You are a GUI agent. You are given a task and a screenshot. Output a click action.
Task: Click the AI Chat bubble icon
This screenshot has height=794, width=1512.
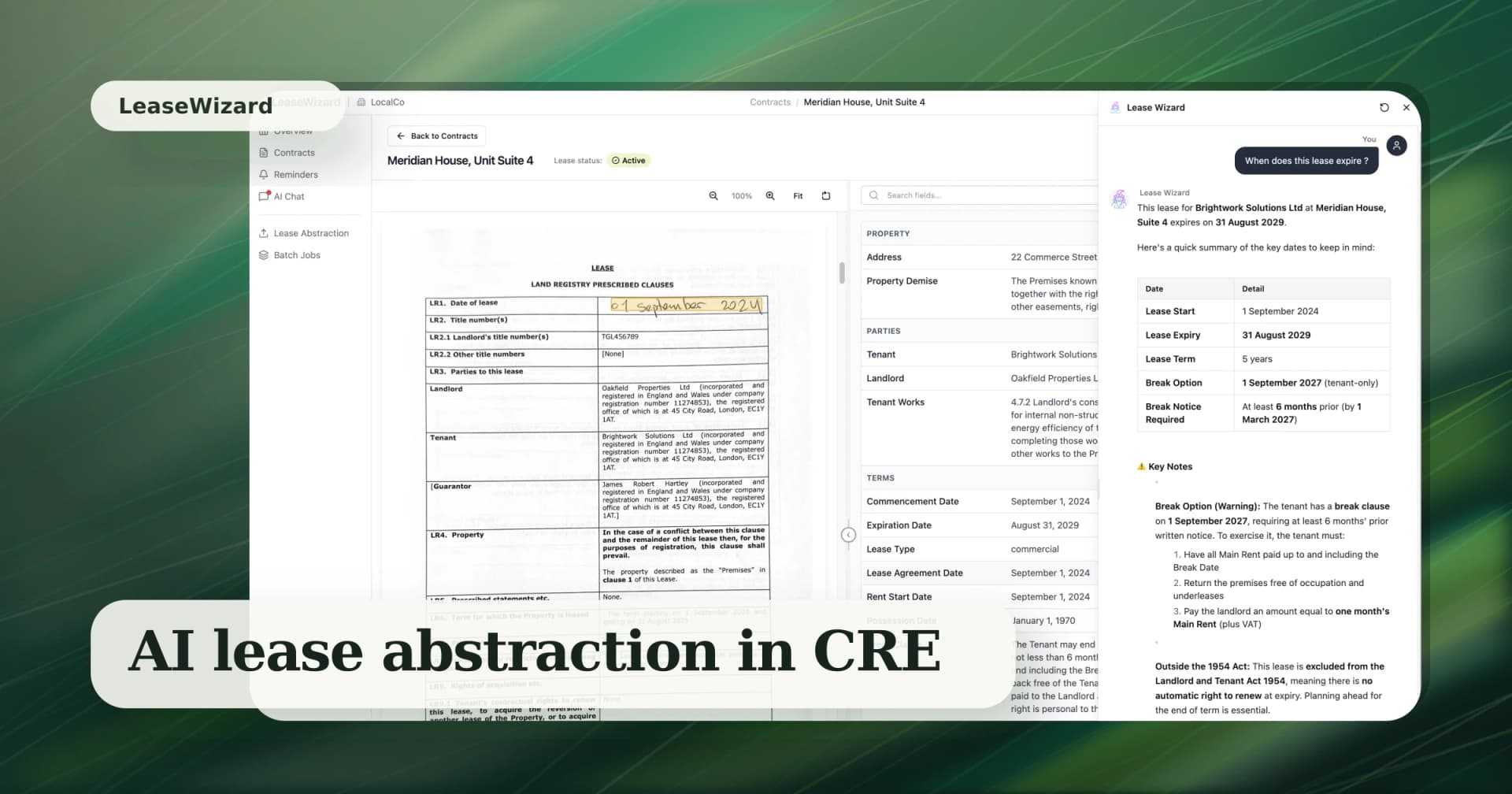[x=264, y=196]
